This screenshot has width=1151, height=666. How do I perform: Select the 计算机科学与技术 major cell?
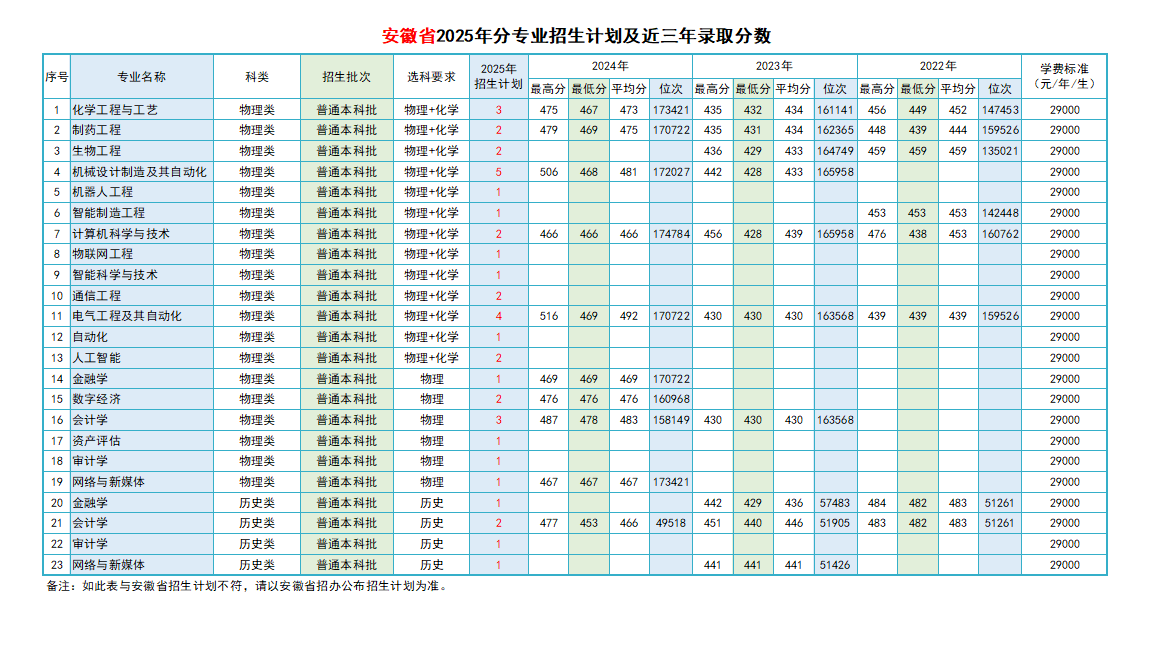tap(121, 234)
